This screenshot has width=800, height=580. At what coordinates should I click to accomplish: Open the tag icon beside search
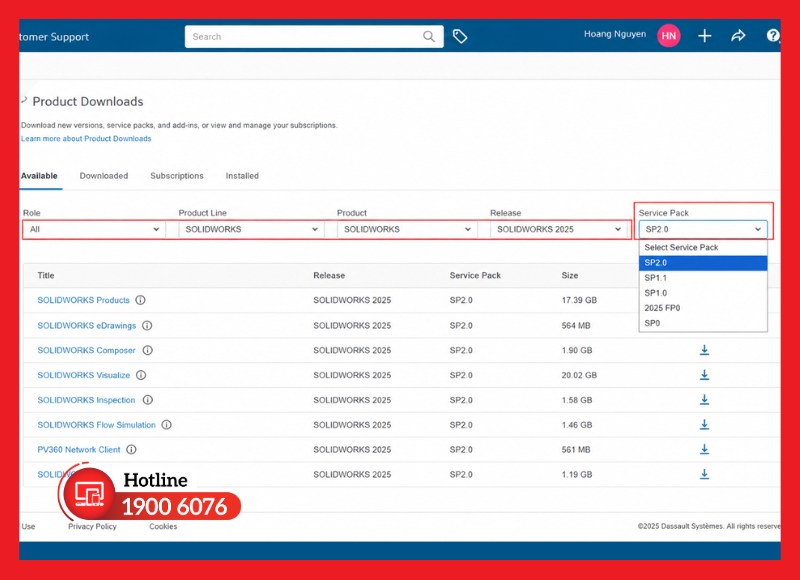[x=460, y=36]
